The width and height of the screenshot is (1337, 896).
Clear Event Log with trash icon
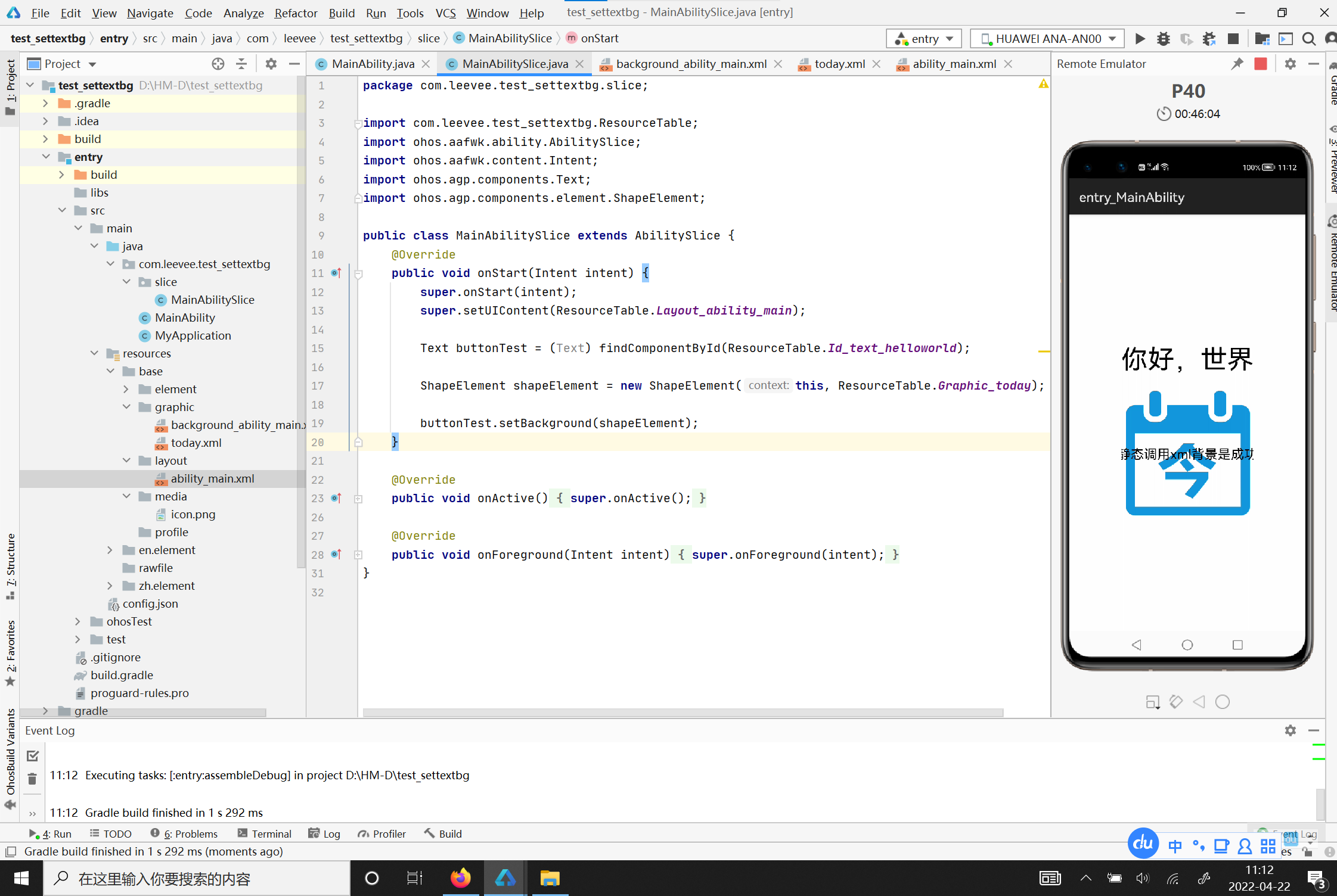coord(32,779)
